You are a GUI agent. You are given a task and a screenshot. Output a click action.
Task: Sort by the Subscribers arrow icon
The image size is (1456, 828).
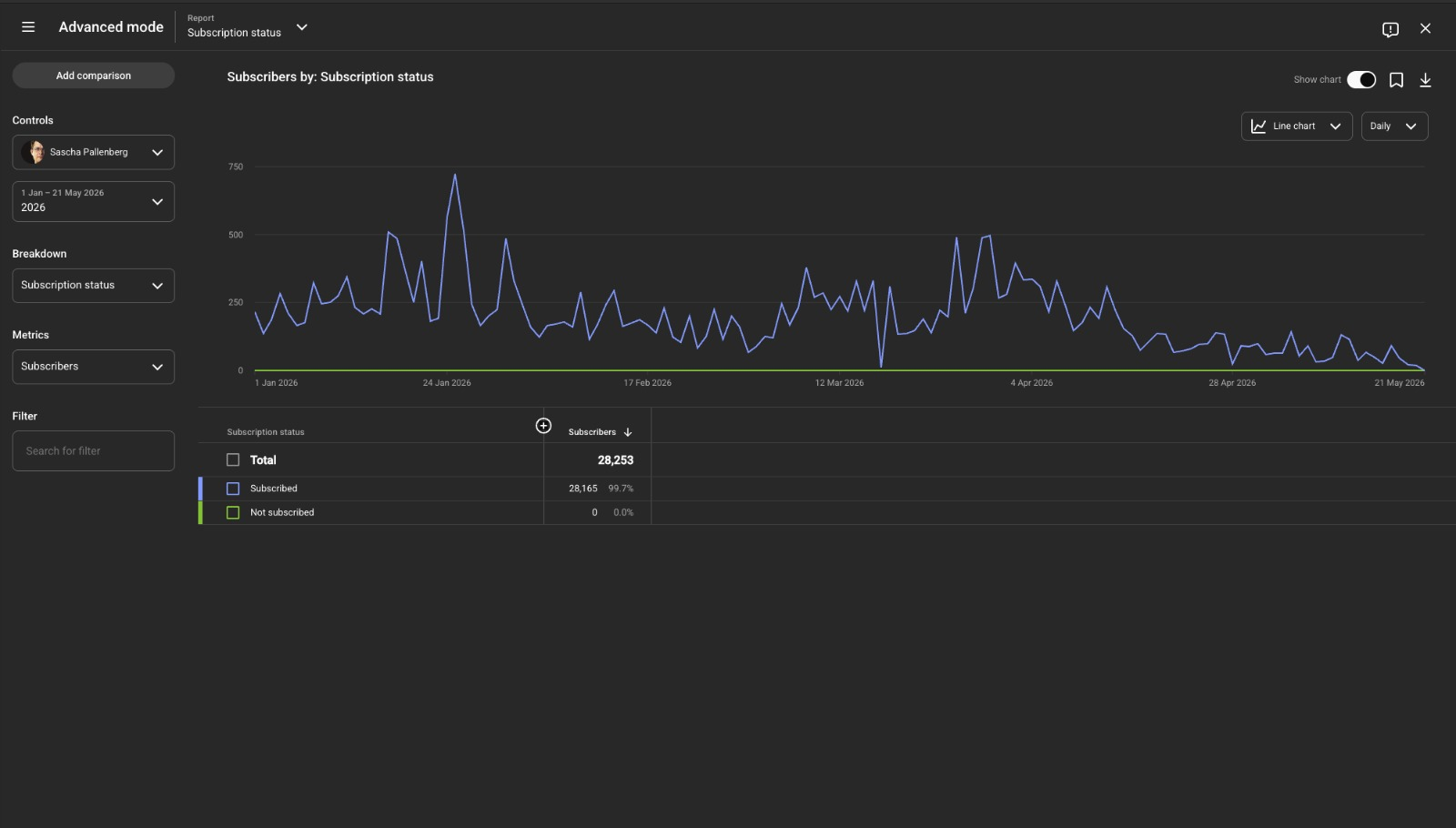coord(628,432)
